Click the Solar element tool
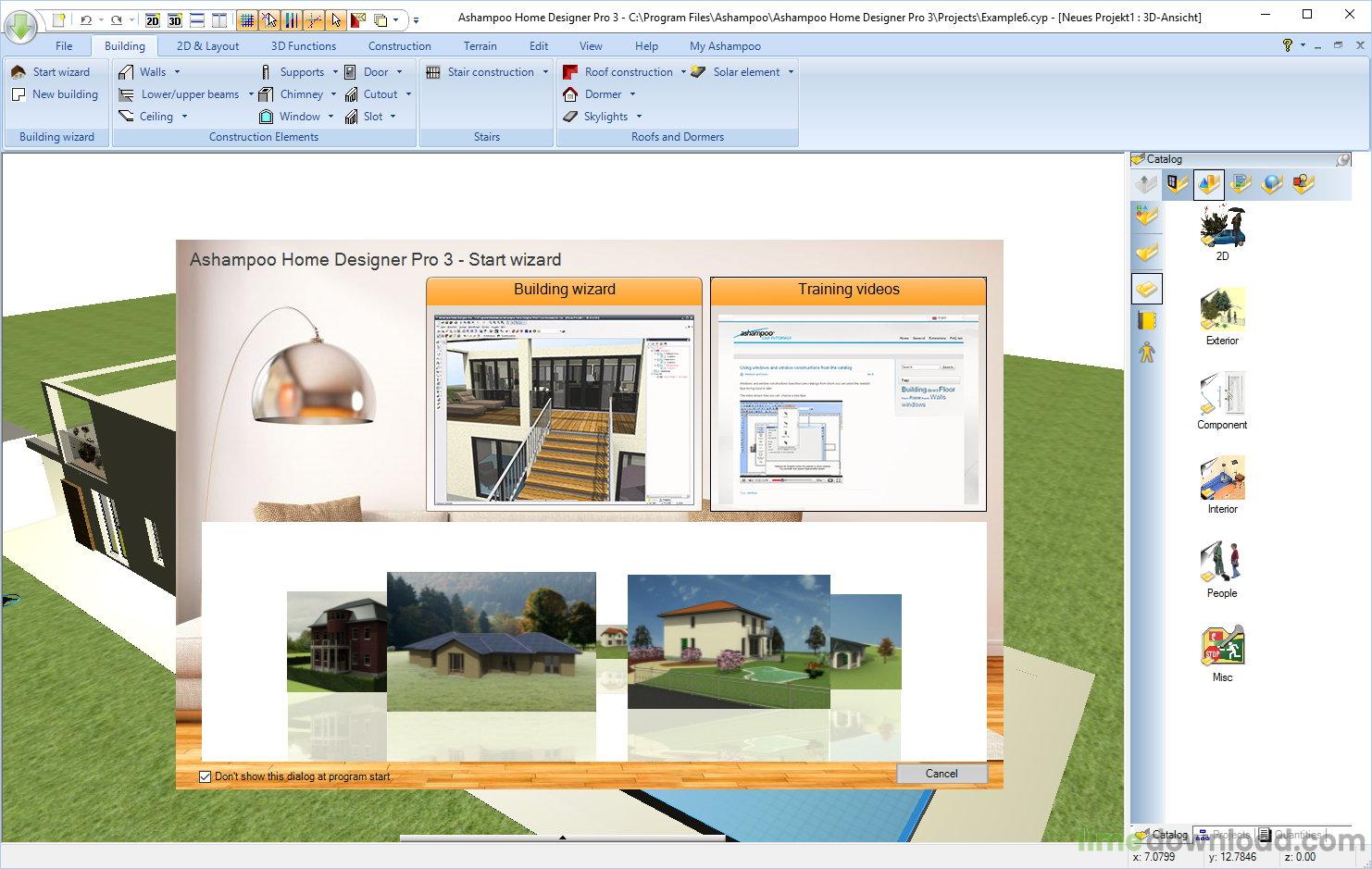The width and height of the screenshot is (1372, 869). 743,71
